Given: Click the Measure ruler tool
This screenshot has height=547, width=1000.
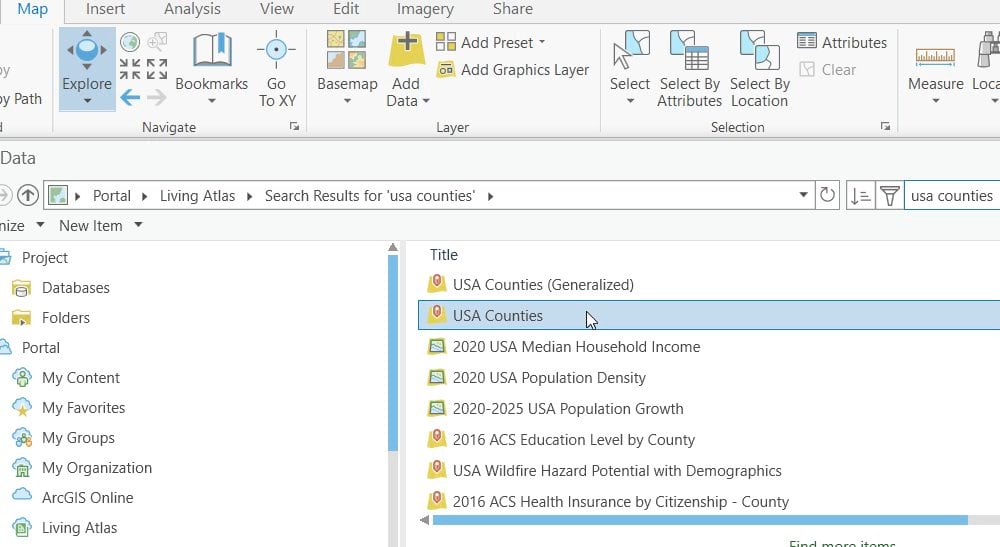Looking at the screenshot, I should pos(936,57).
